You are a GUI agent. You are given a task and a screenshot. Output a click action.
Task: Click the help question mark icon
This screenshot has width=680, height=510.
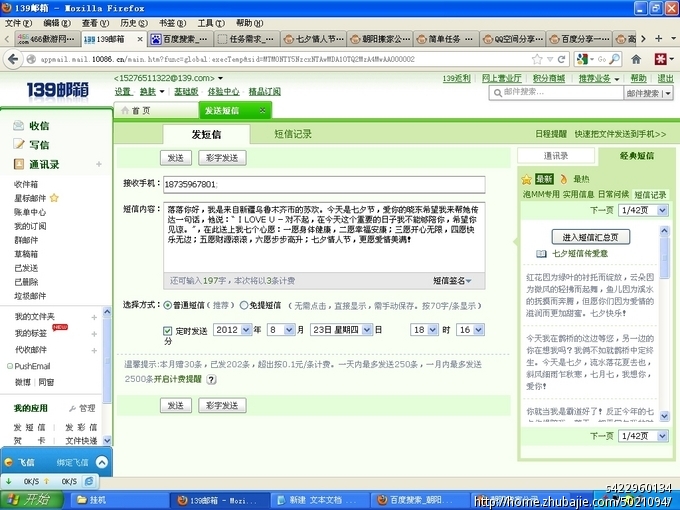pyautogui.click(x=211, y=379)
